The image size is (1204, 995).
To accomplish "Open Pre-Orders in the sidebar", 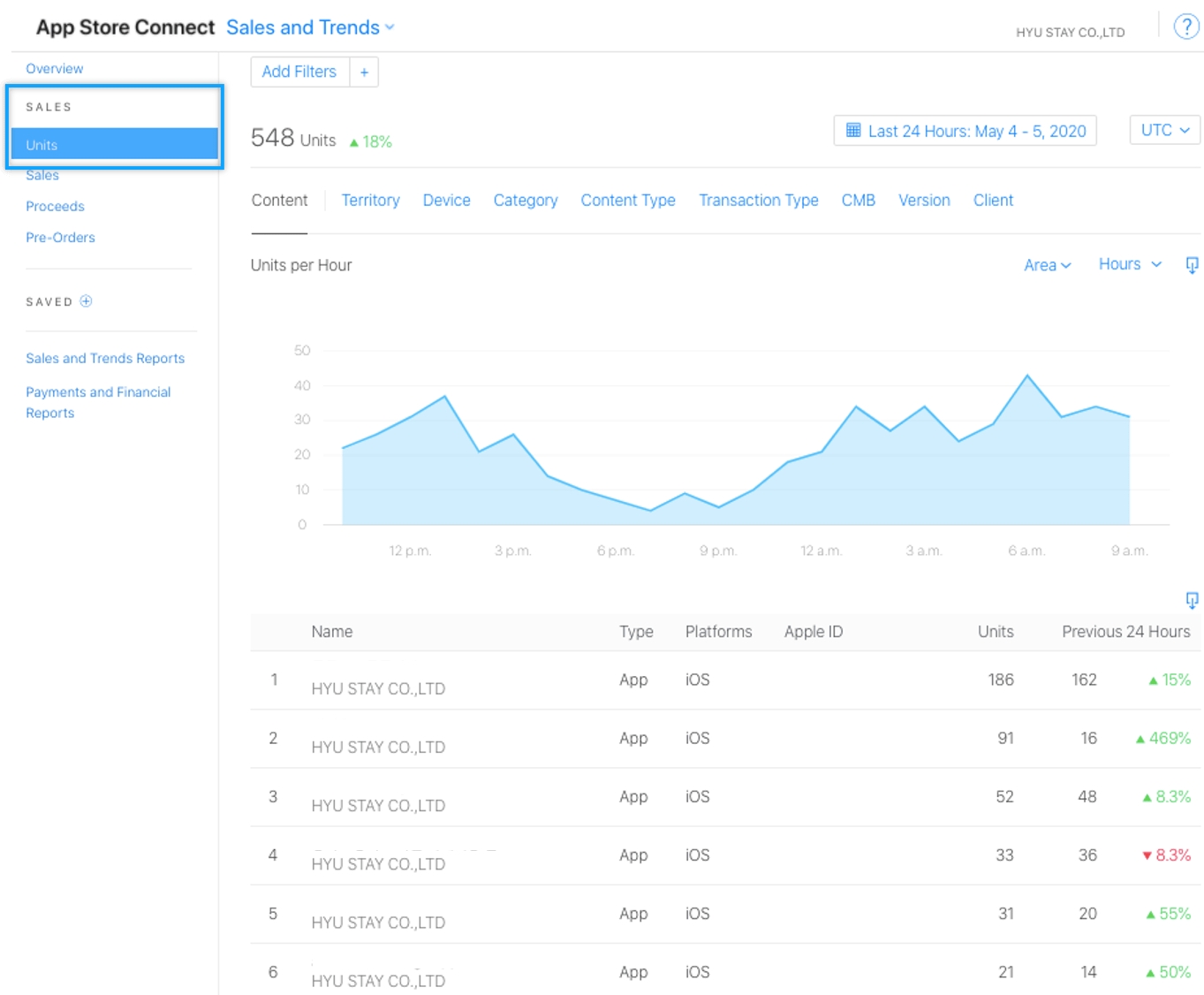I will point(60,238).
